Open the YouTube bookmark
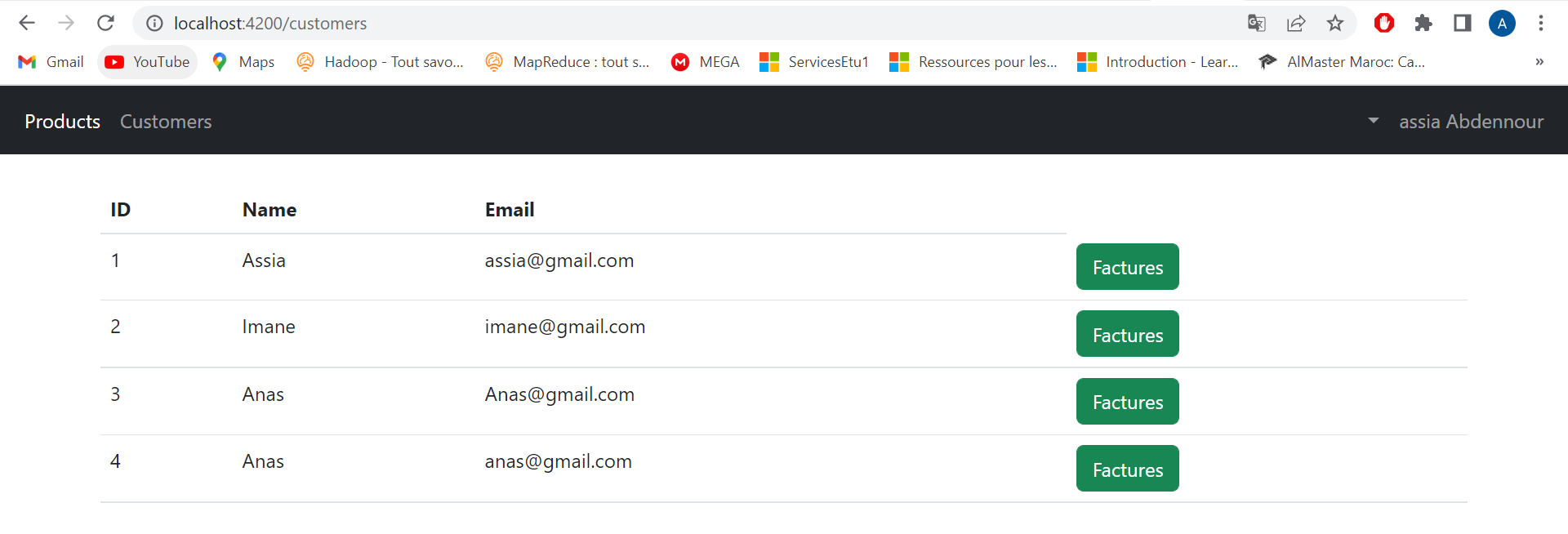Screen dimensions: 1568x534 click(147, 61)
